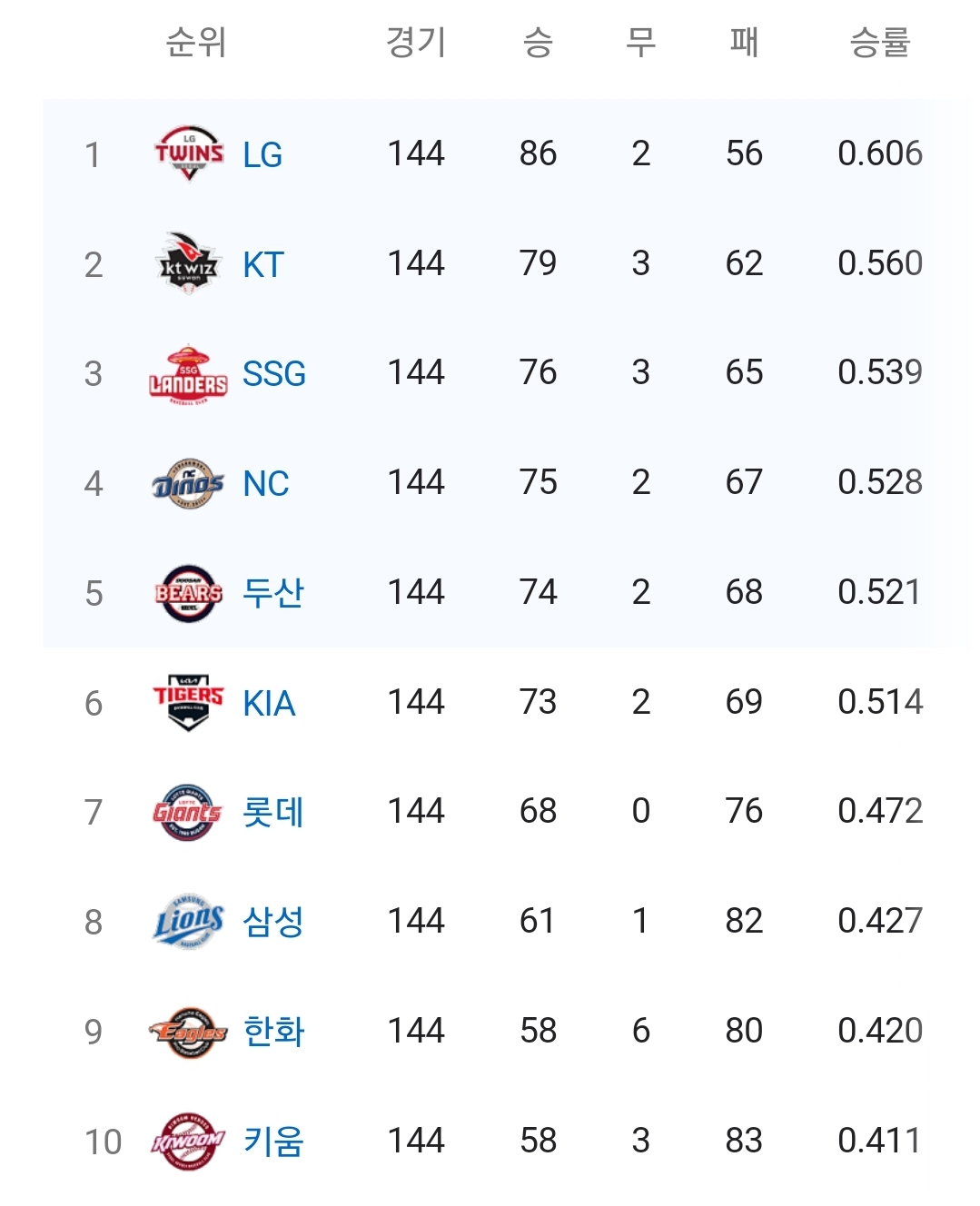980x1206 pixels.
Task: Open the 두산 team link
Action: [x=272, y=593]
